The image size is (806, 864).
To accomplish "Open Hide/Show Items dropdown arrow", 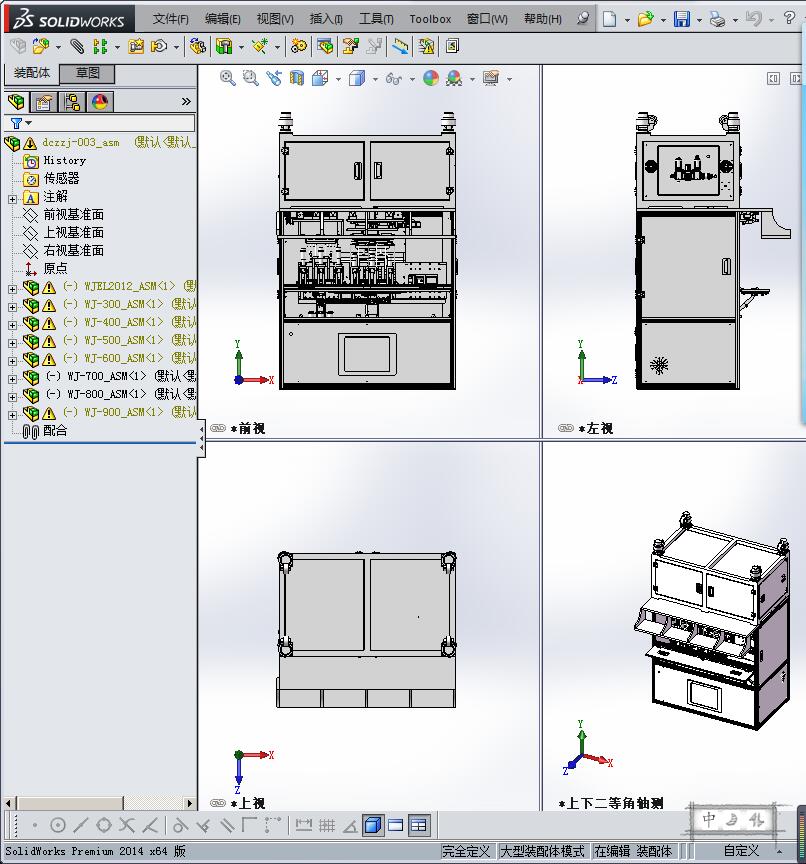I will click(x=412, y=79).
